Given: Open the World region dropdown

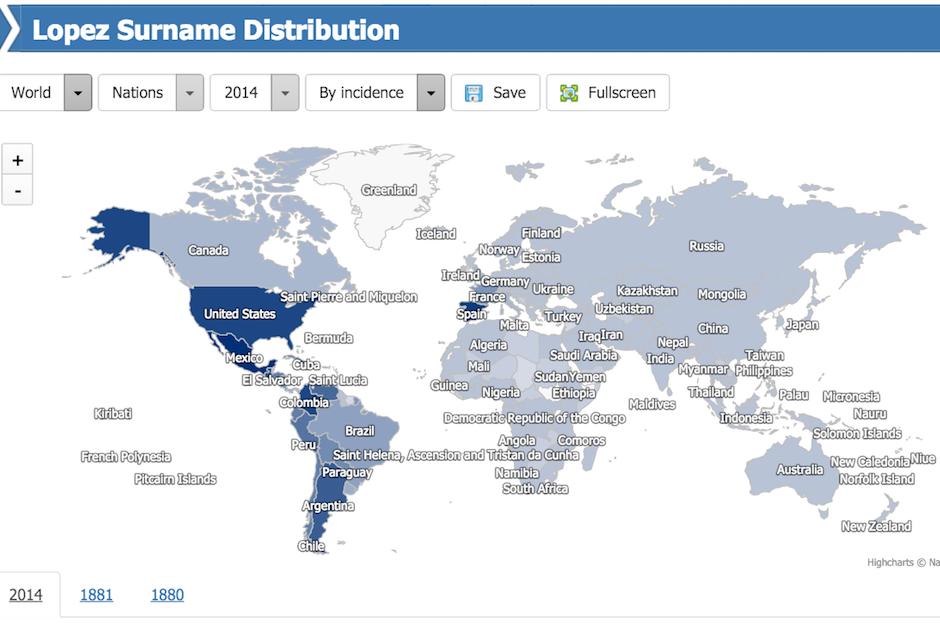Looking at the screenshot, I should [x=77, y=92].
